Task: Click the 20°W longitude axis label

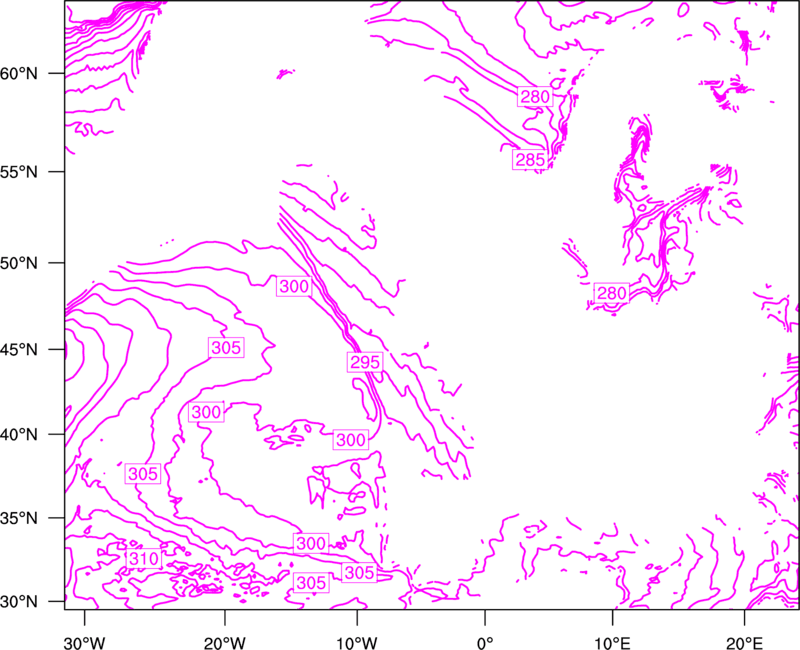Action: pos(225,643)
